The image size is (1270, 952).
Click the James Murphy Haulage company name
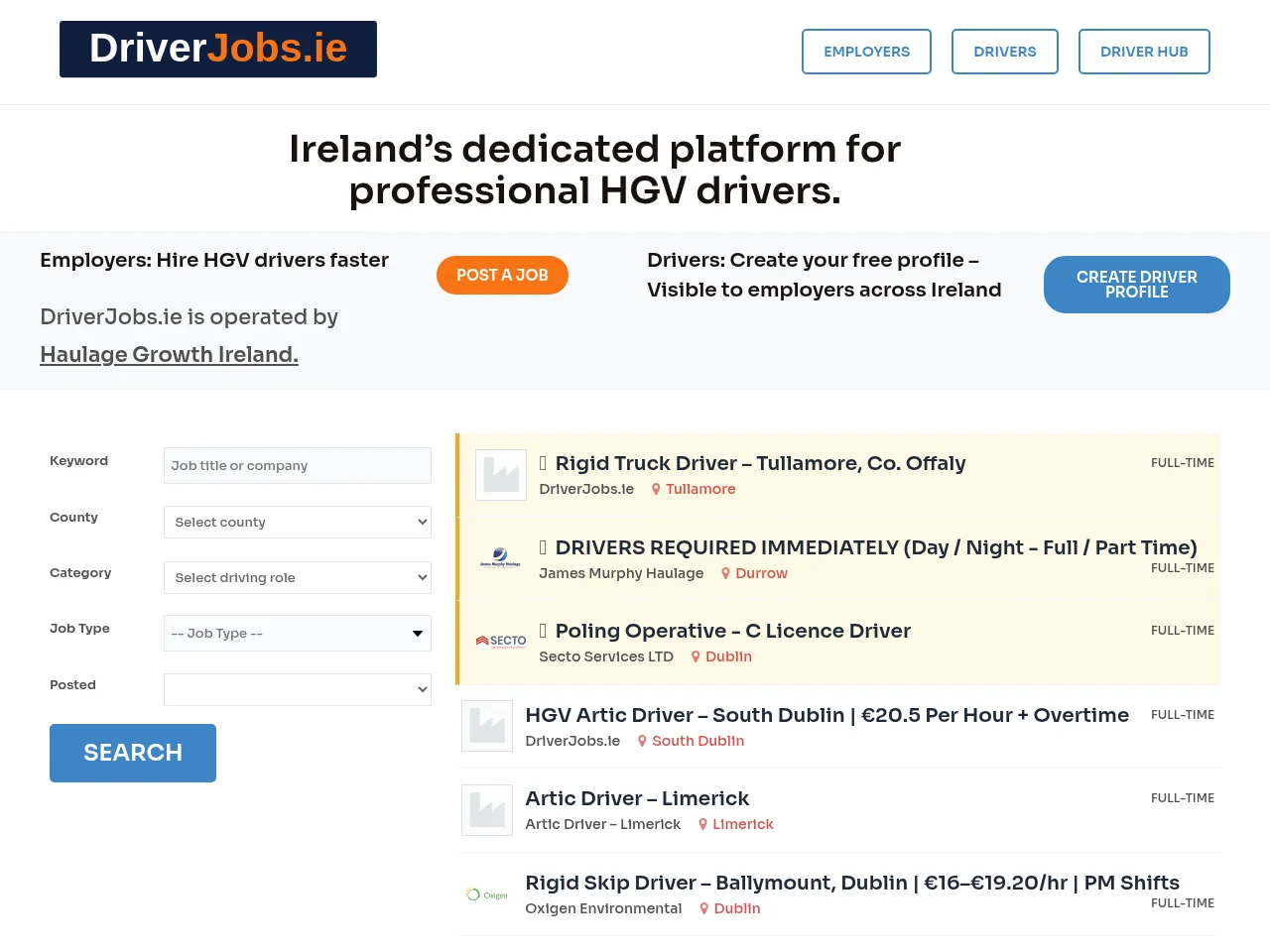[621, 573]
